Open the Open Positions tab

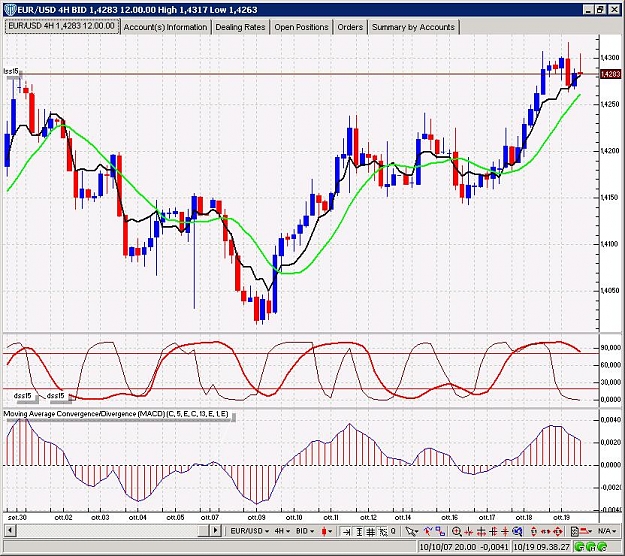pyautogui.click(x=301, y=27)
